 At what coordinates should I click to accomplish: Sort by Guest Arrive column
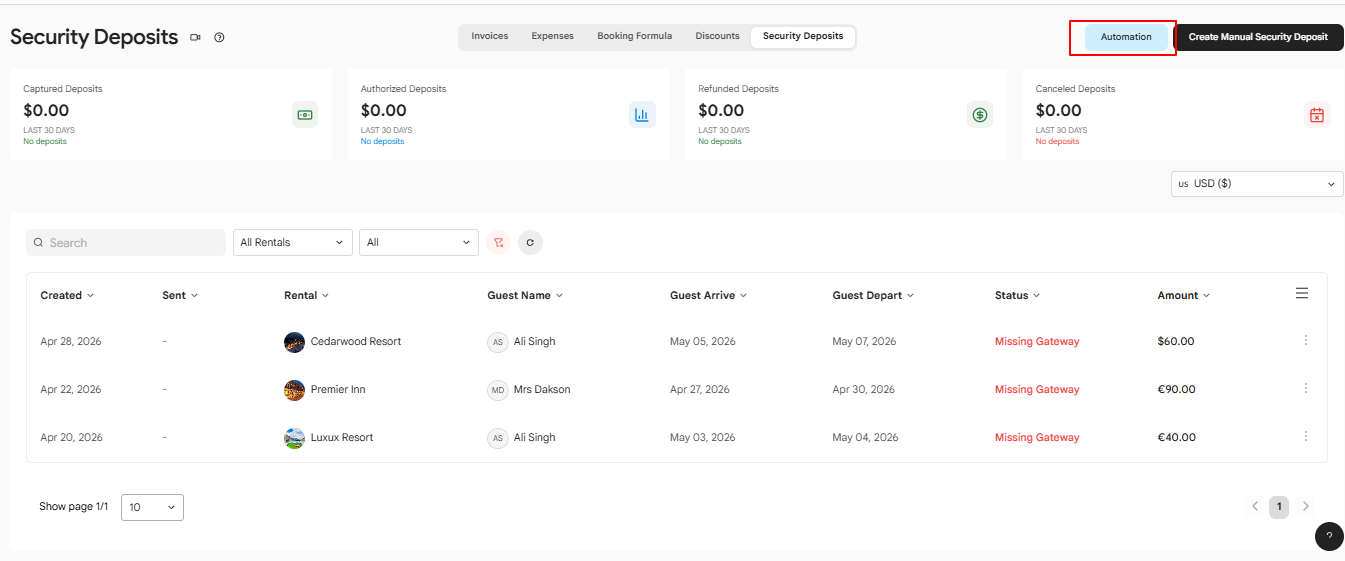[x=708, y=295]
